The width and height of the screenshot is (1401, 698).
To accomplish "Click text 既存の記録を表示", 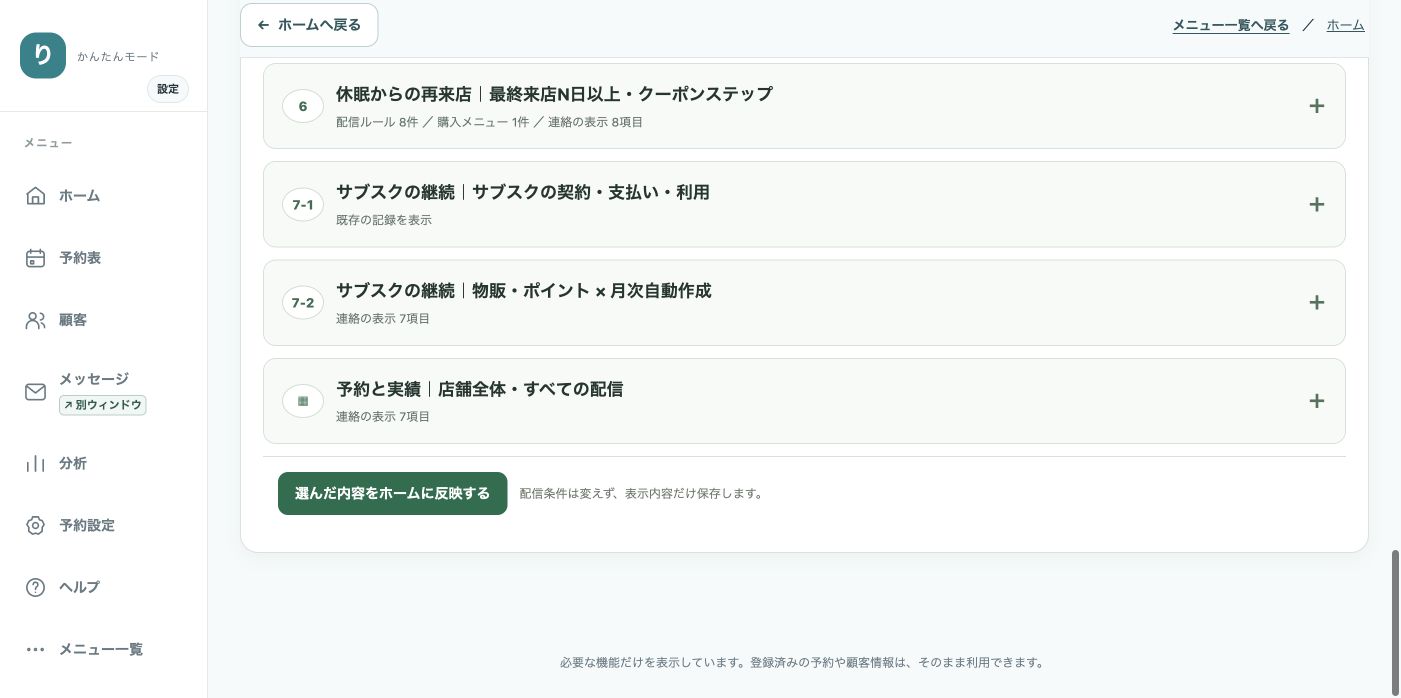I will coord(384,220).
